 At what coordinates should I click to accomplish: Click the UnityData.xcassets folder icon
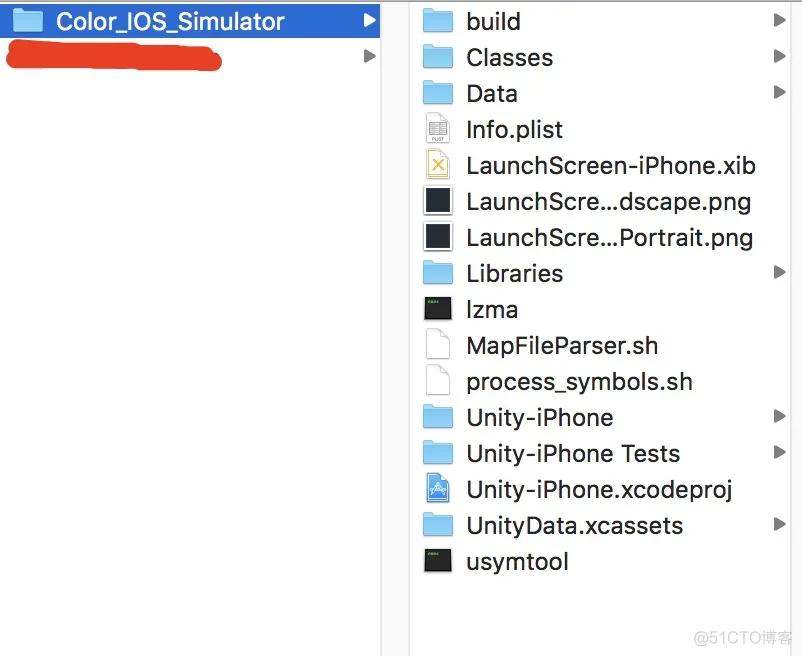[438, 525]
